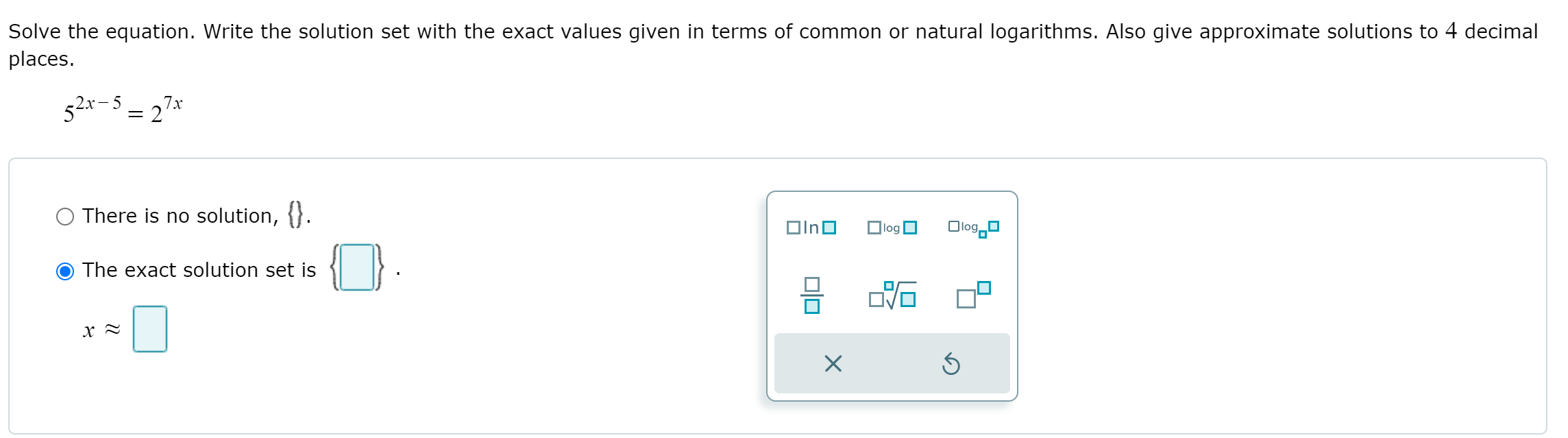Image resolution: width=1568 pixels, height=438 pixels.
Task: Click the x approximation answer box
Action: click(x=150, y=328)
